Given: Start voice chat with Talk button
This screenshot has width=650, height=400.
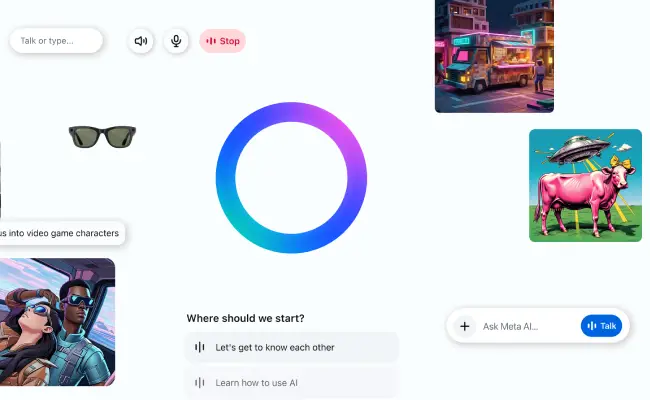Looking at the screenshot, I should click(x=601, y=326).
